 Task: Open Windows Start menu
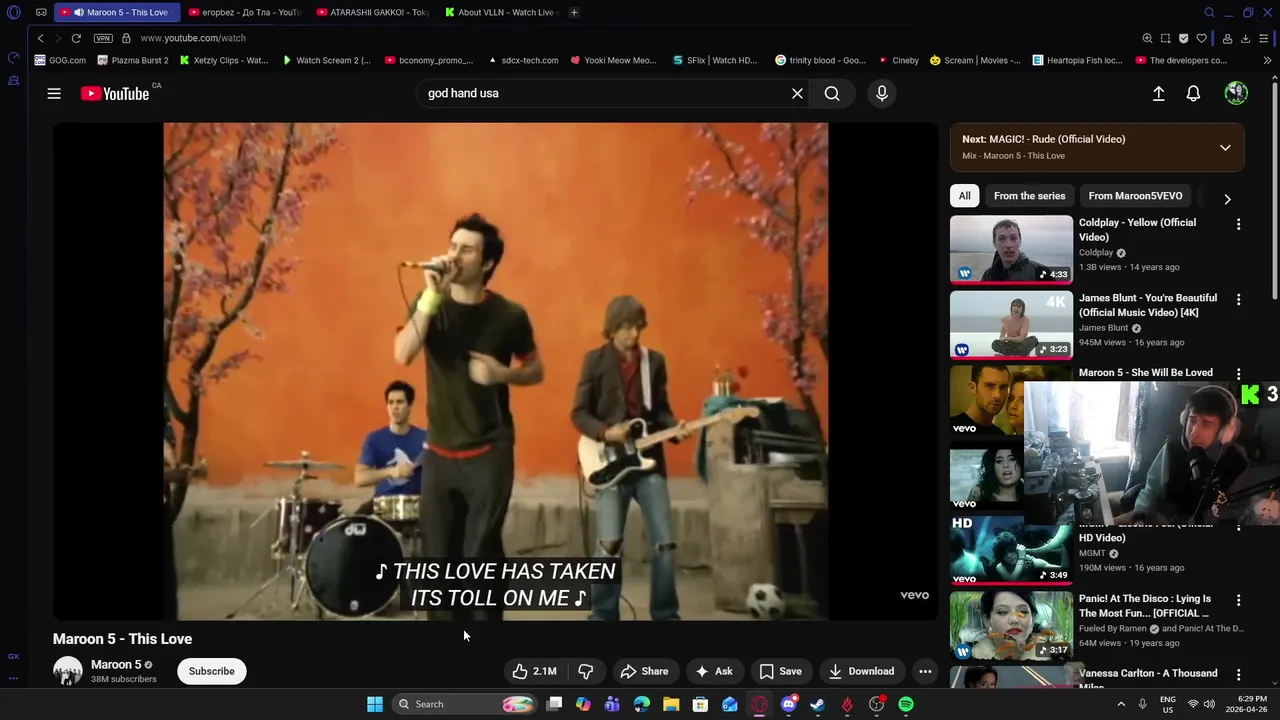[x=374, y=704]
